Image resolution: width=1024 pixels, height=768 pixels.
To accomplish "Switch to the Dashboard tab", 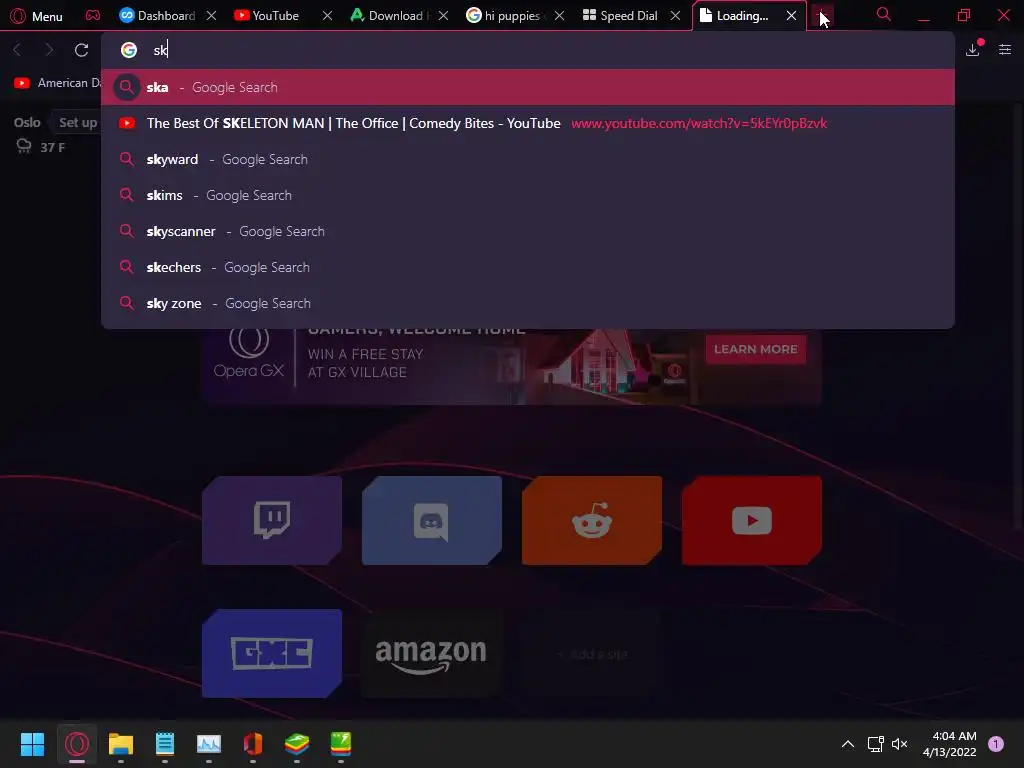I will (x=157, y=16).
